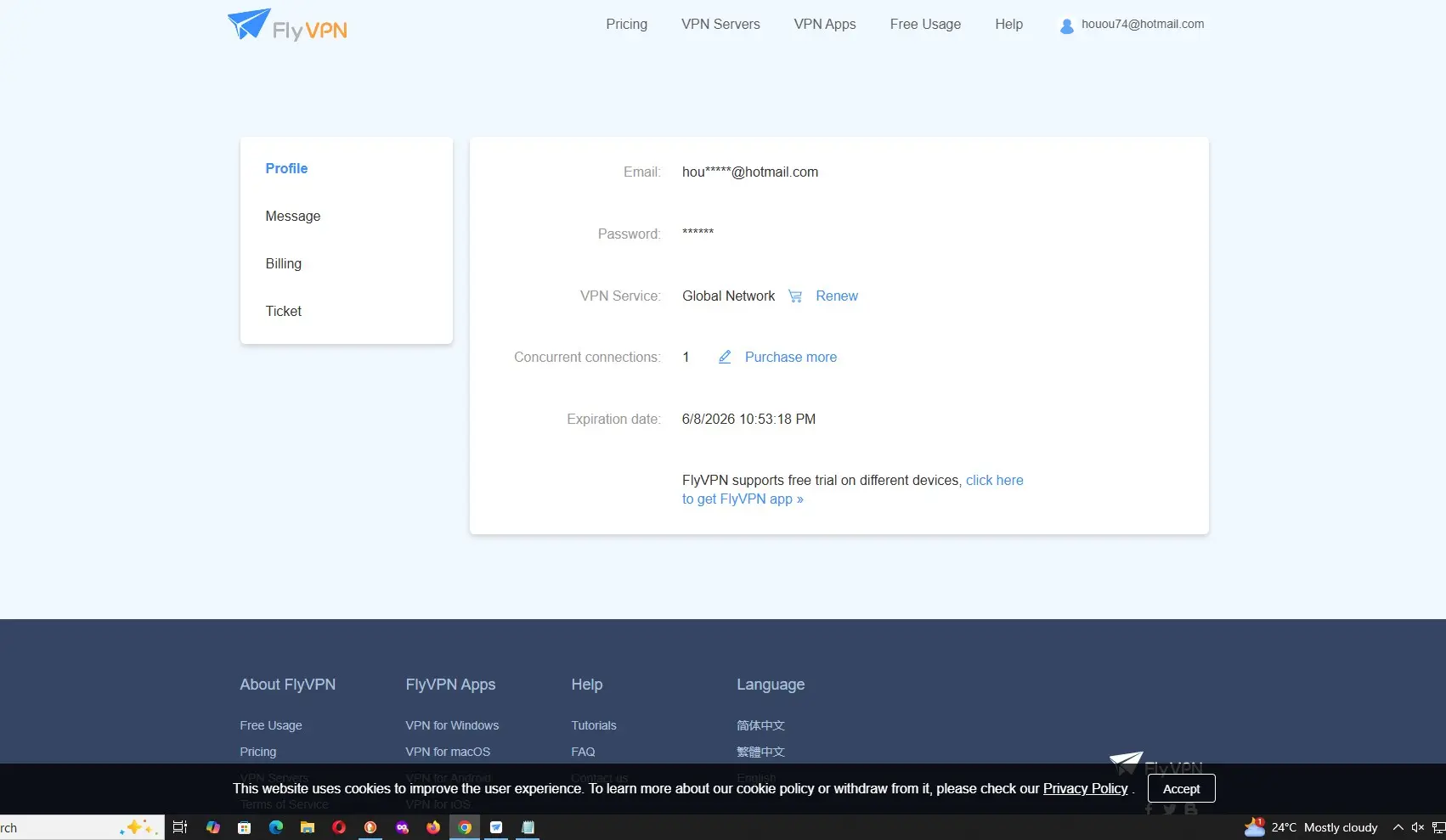1446x840 pixels.
Task: Select the Ticket sidebar tab
Action: click(x=283, y=312)
